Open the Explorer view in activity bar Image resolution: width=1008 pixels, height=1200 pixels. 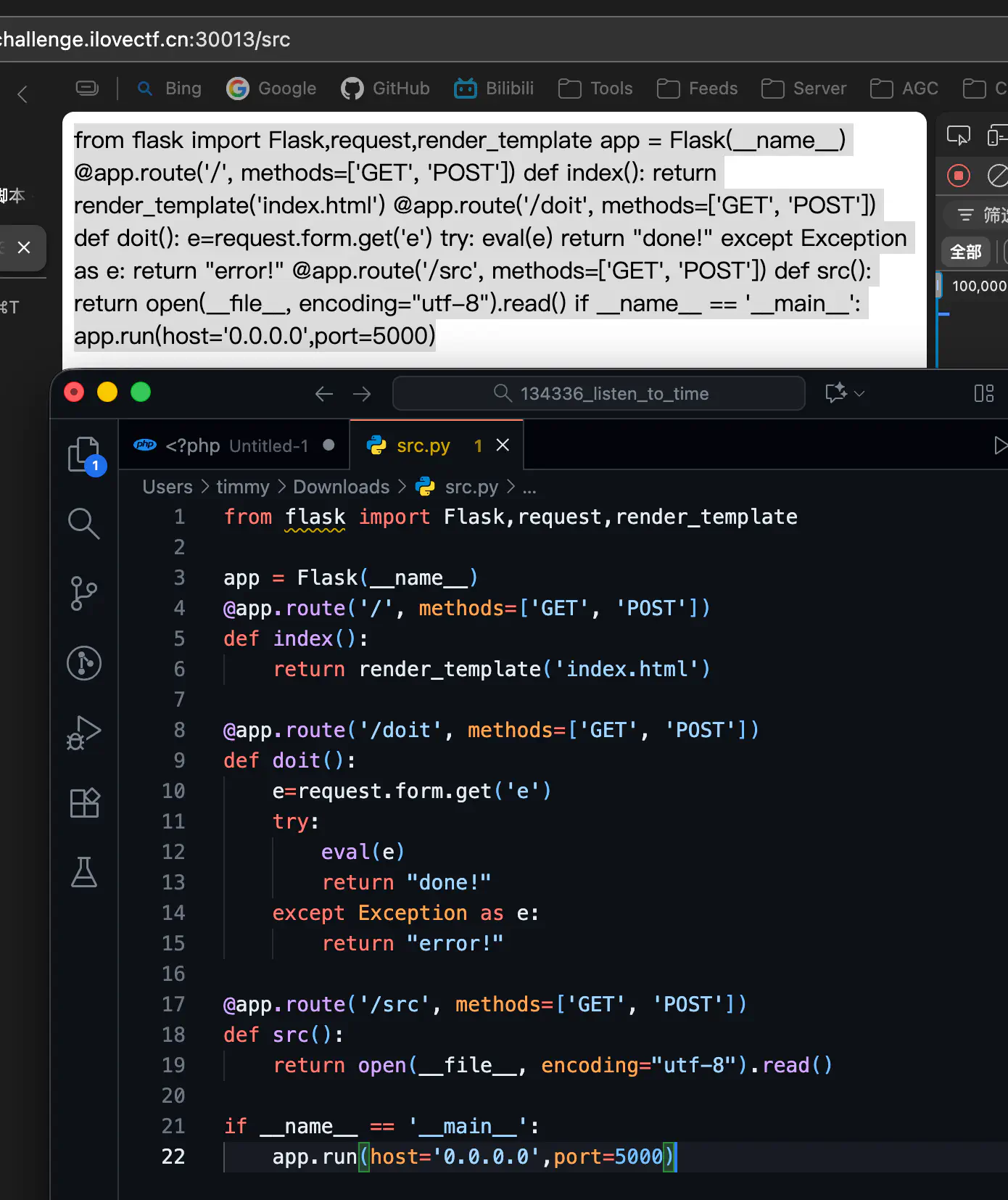84,454
